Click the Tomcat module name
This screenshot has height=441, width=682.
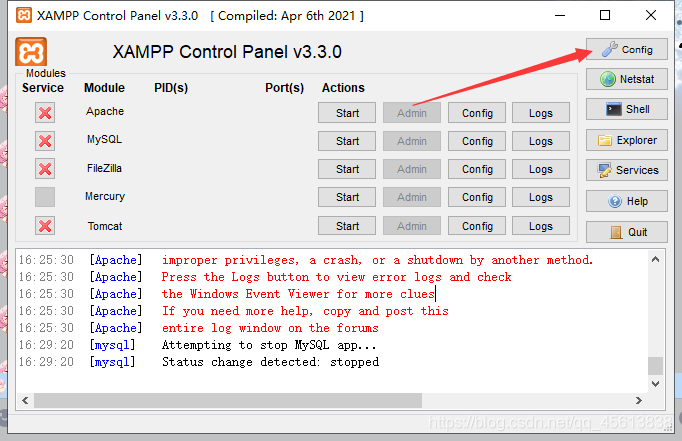tap(105, 226)
